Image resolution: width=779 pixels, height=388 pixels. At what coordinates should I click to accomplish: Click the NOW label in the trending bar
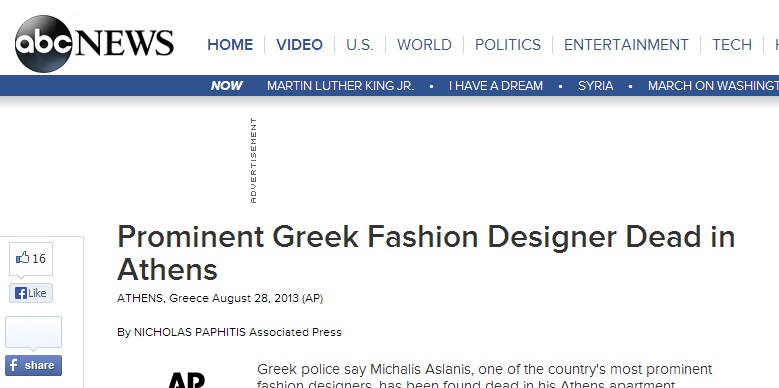pyautogui.click(x=227, y=86)
